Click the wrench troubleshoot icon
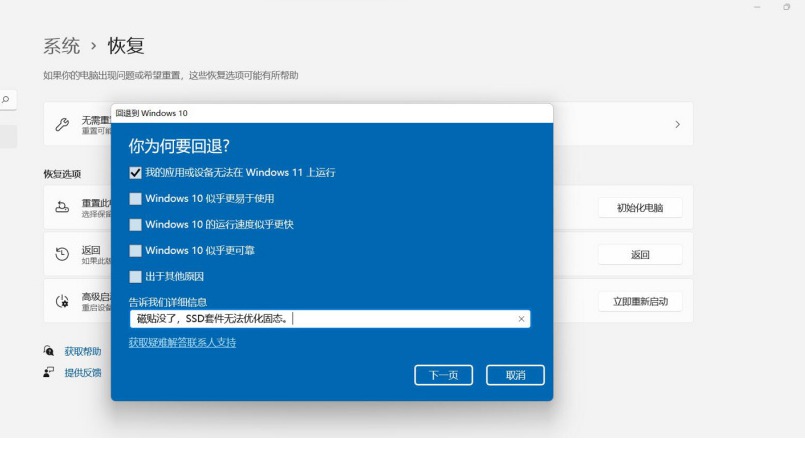805x449 pixels. click(x=62, y=124)
